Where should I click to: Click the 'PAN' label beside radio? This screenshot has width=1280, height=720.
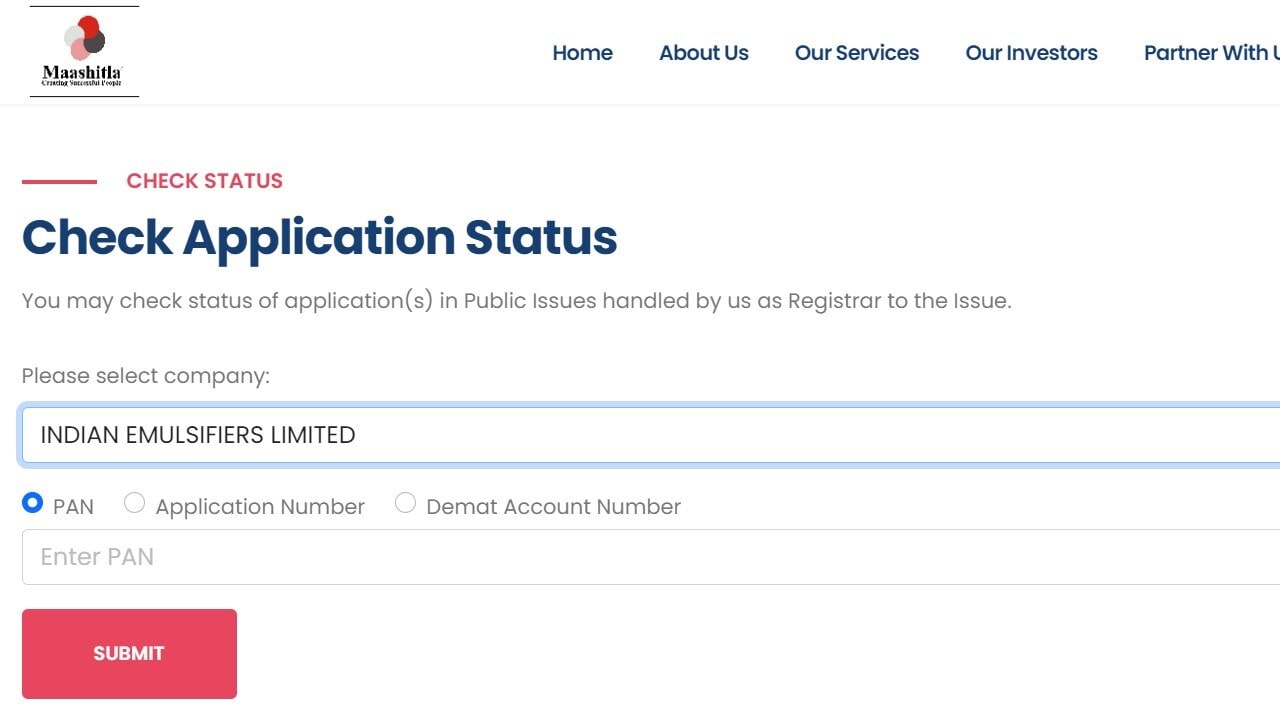point(73,507)
